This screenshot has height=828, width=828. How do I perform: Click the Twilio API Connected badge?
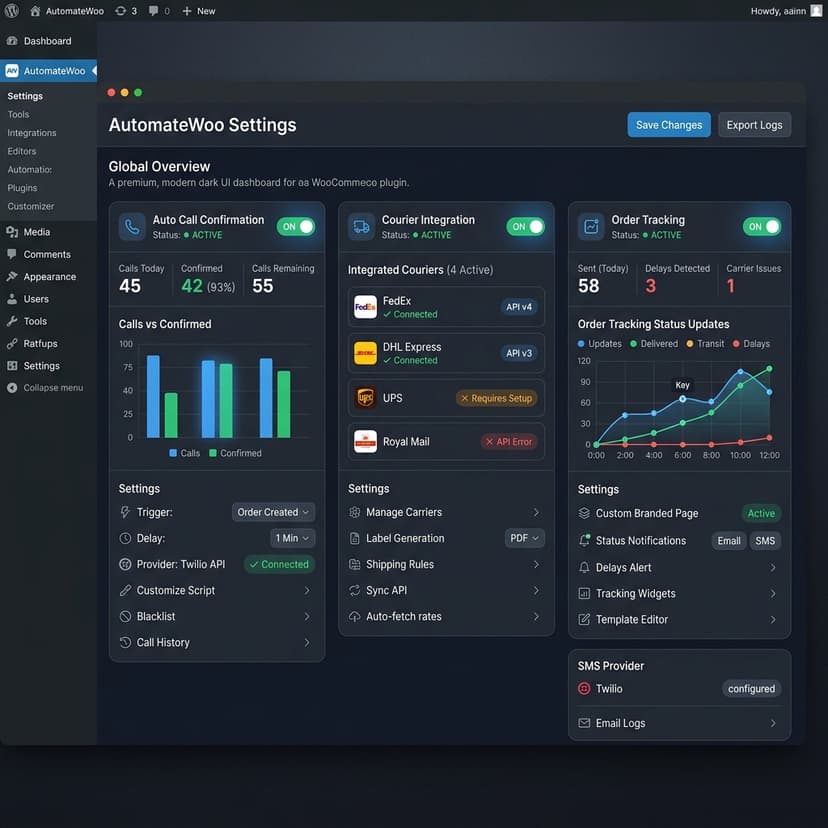click(x=279, y=564)
